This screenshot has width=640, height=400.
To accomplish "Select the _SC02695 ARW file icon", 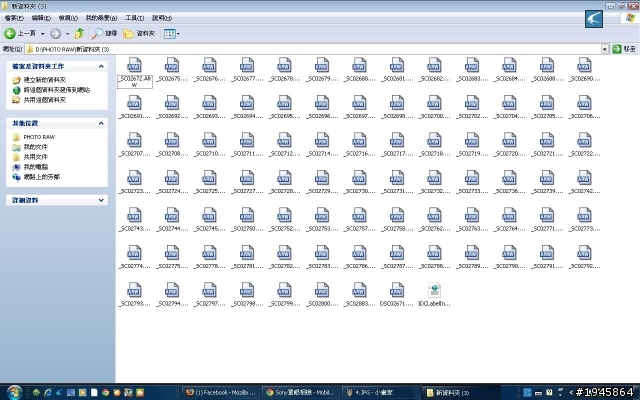I will pos(284,103).
